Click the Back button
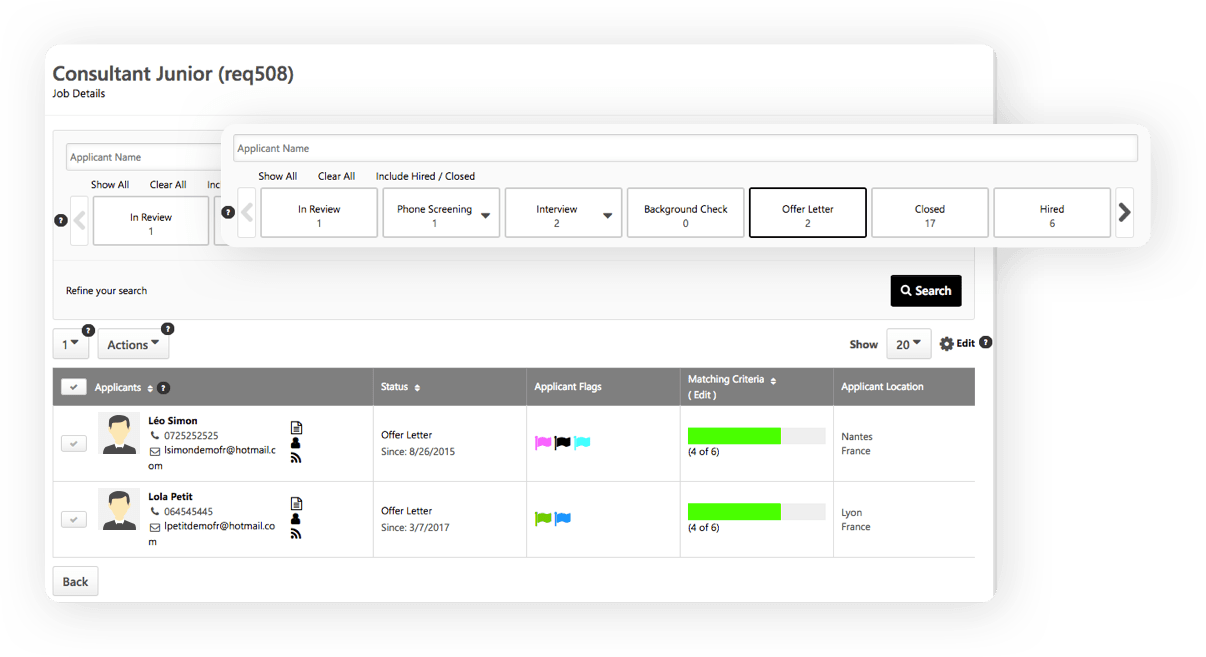Viewport: 1206px width, 657px height. click(x=76, y=581)
